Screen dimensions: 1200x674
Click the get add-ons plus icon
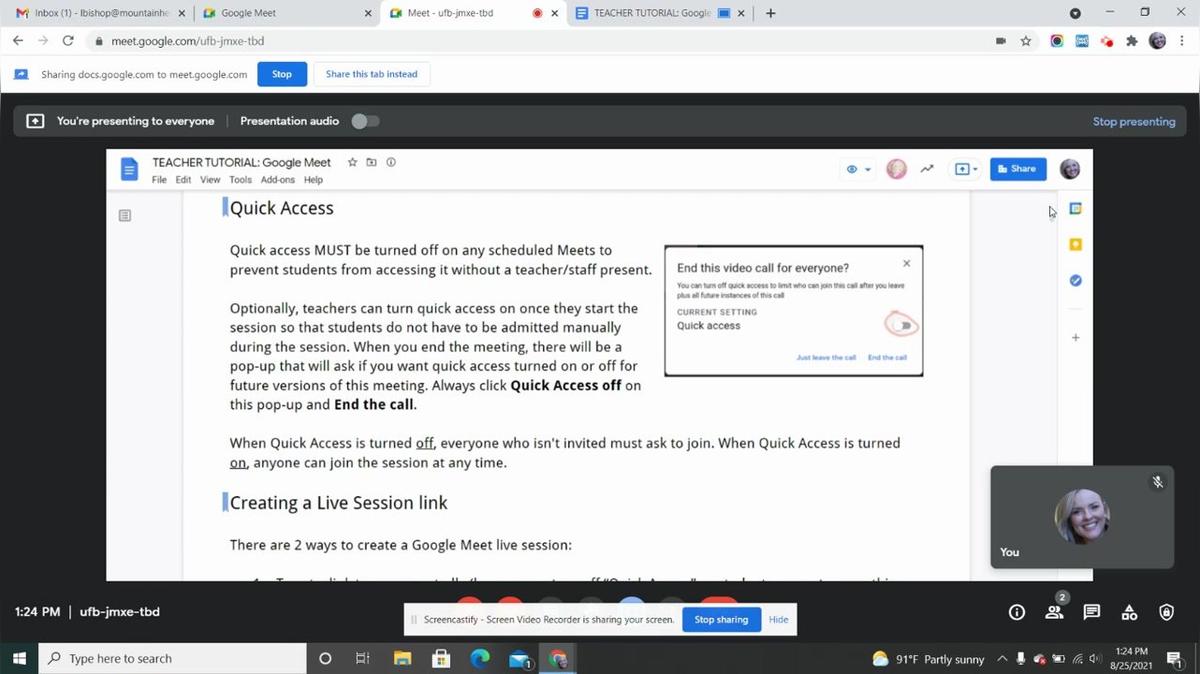[x=1076, y=338]
